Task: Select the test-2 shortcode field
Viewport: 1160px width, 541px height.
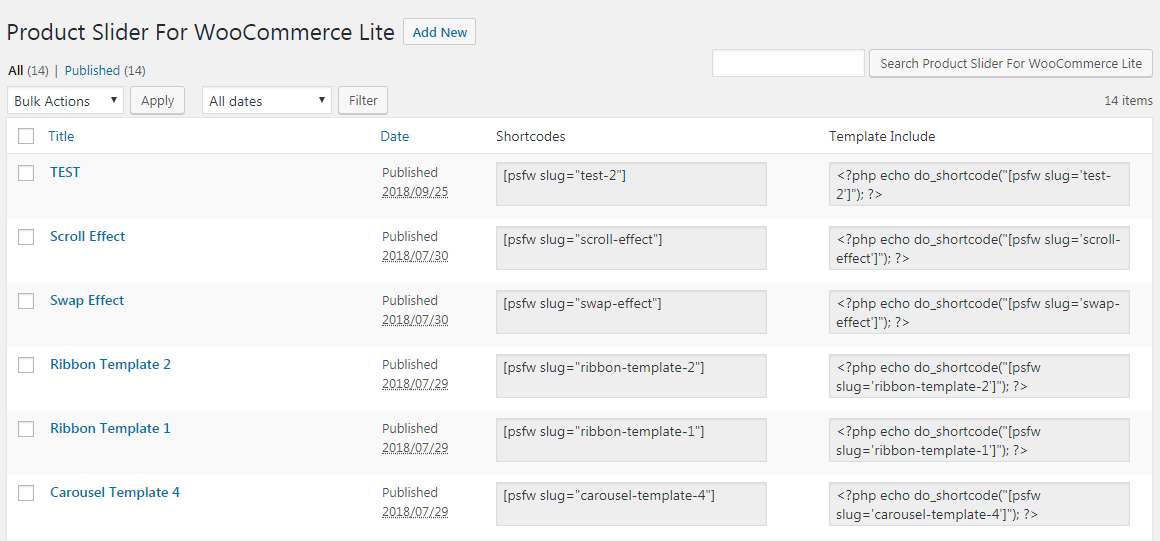Action: click(631, 184)
